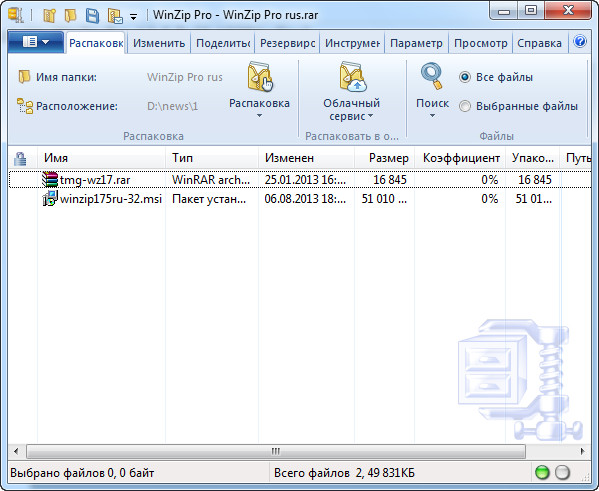Viewport: 599px width, 491px height.
Task: Click the horizontal scrollbar thumb
Action: pyautogui.click(x=276, y=451)
